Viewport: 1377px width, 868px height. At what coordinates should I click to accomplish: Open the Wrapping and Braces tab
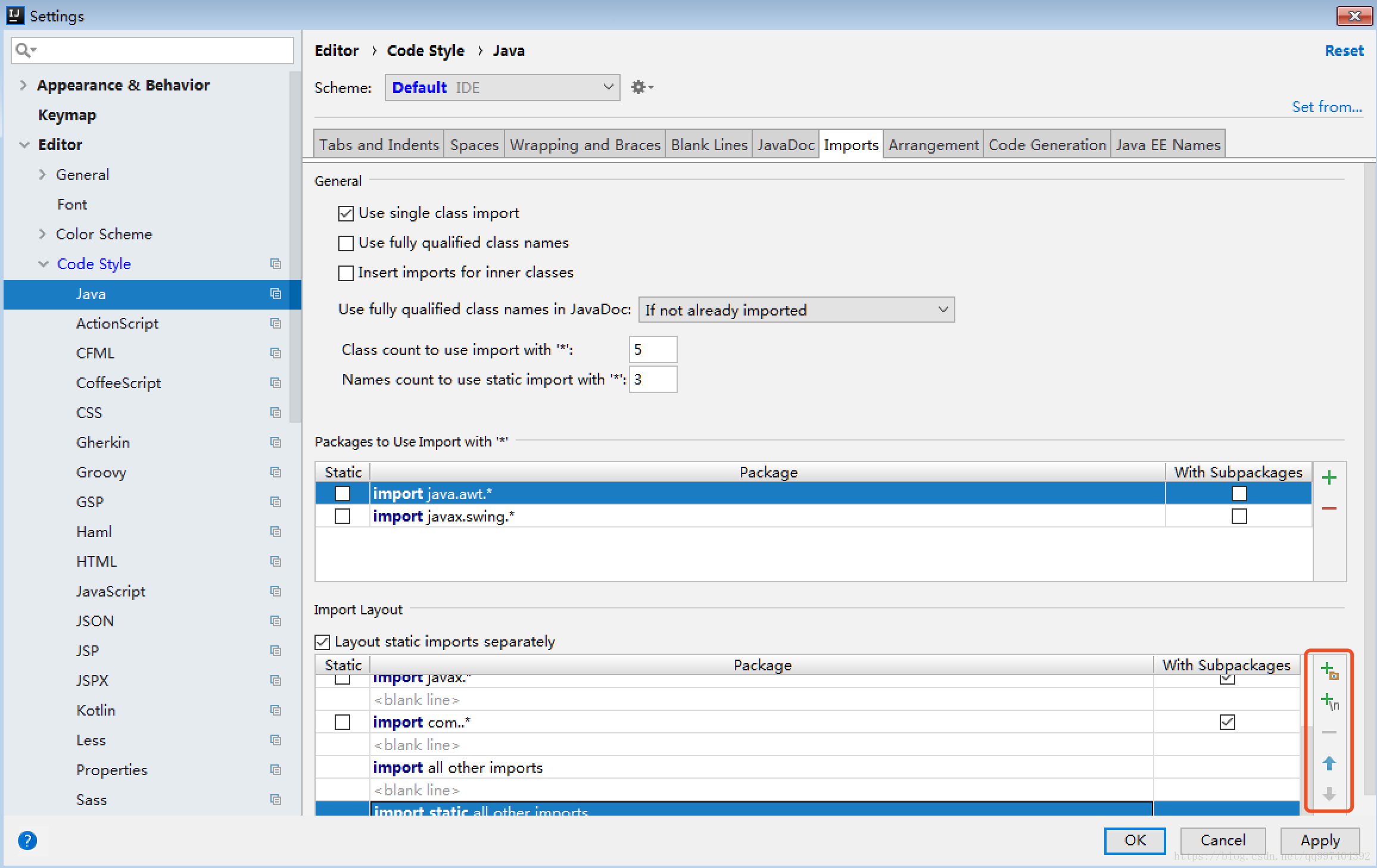(x=585, y=145)
